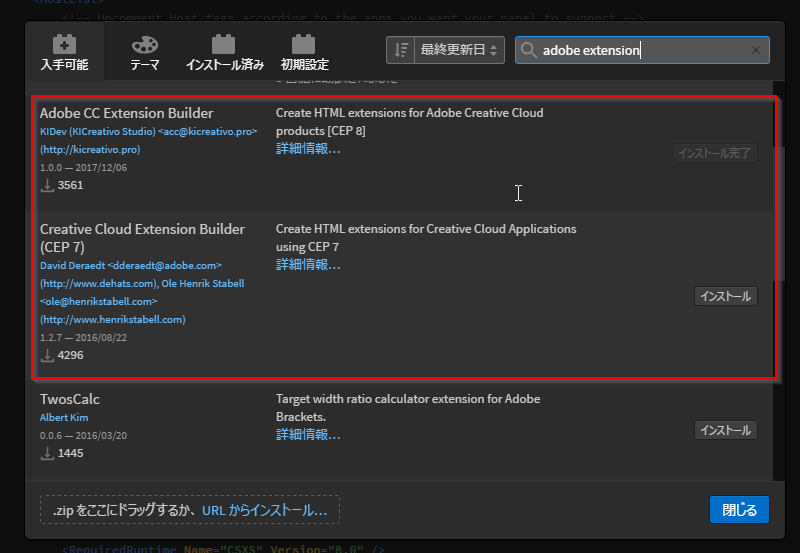Open the http://www.henrikstabell.com link
This screenshot has width=800, height=553.
tap(113, 319)
